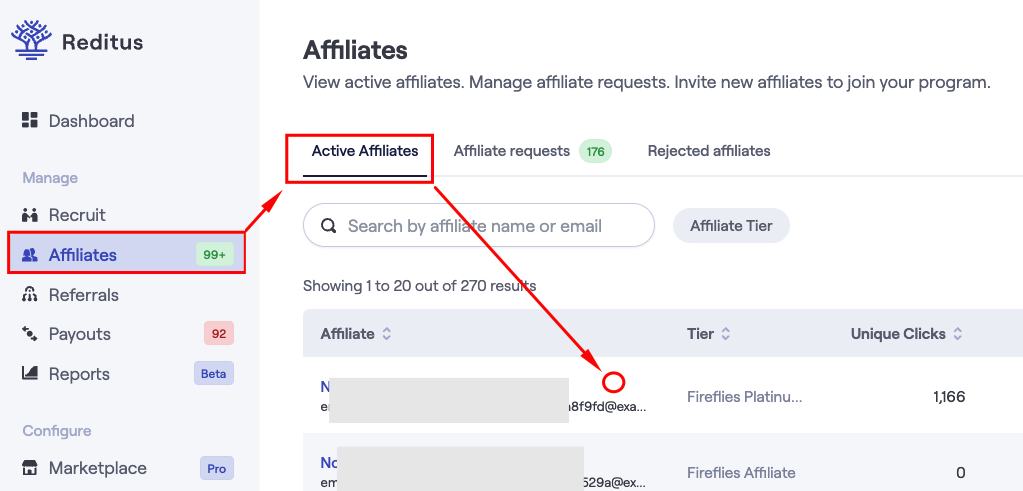Open Dashboard via its grid icon
The width and height of the screenshot is (1023, 491).
30,120
